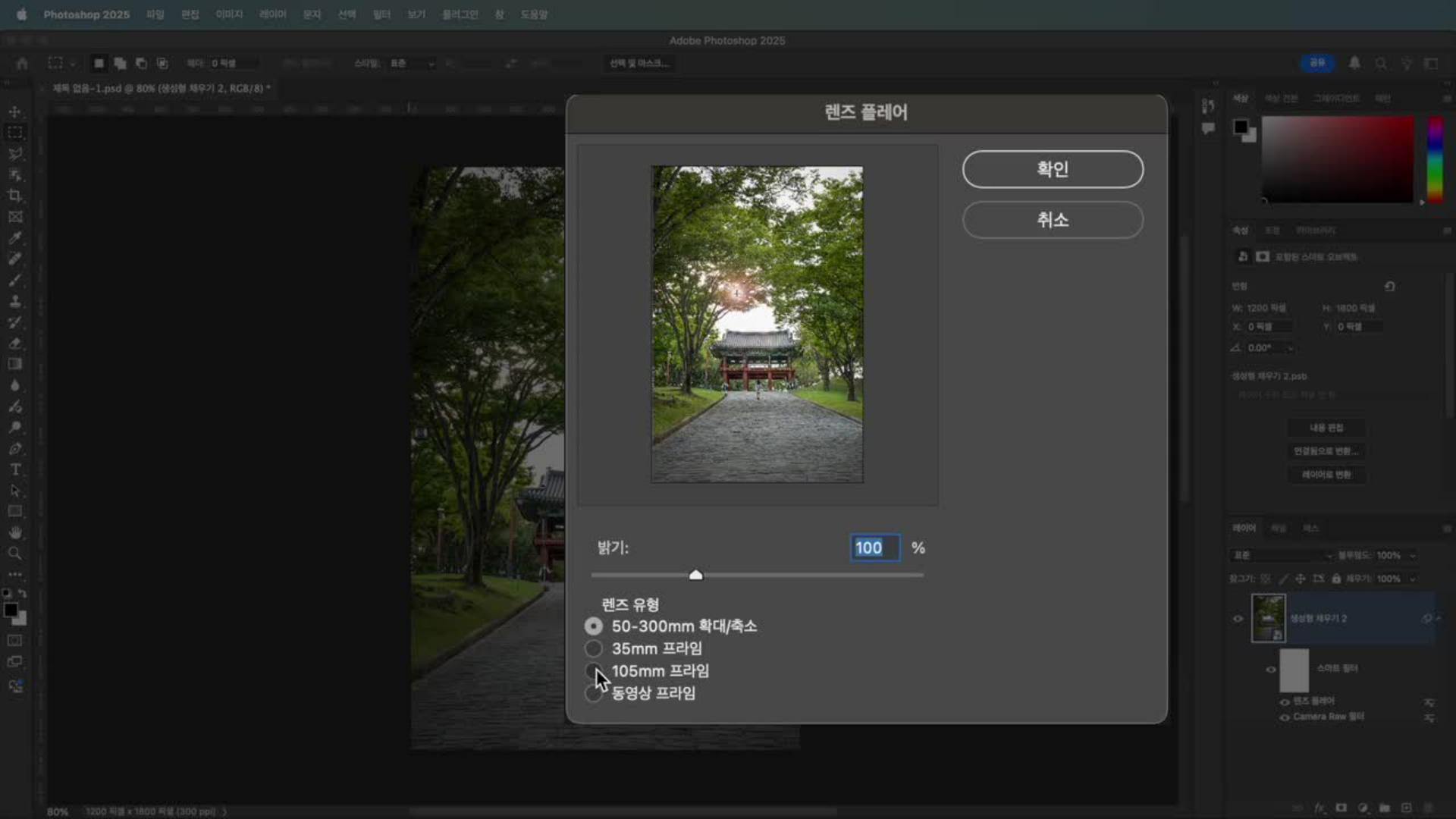Open the 필터 menu
Image resolution: width=1456 pixels, height=819 pixels.
381,14
